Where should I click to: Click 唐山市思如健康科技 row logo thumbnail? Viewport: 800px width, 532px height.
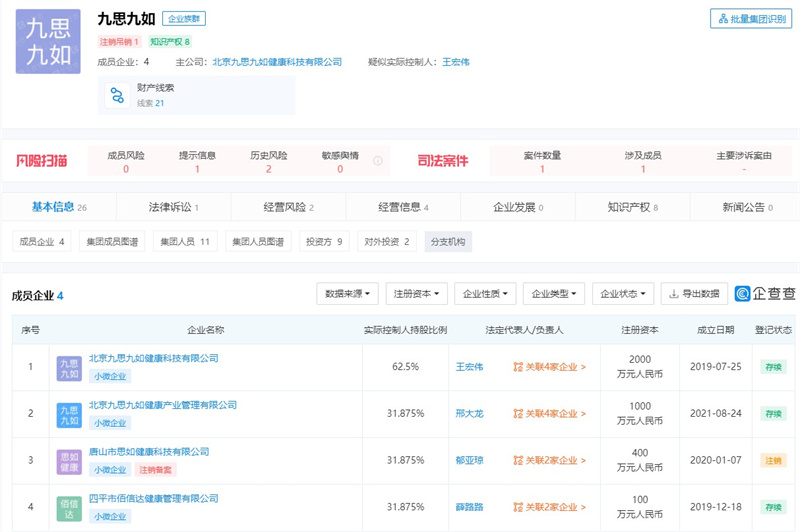[69, 461]
